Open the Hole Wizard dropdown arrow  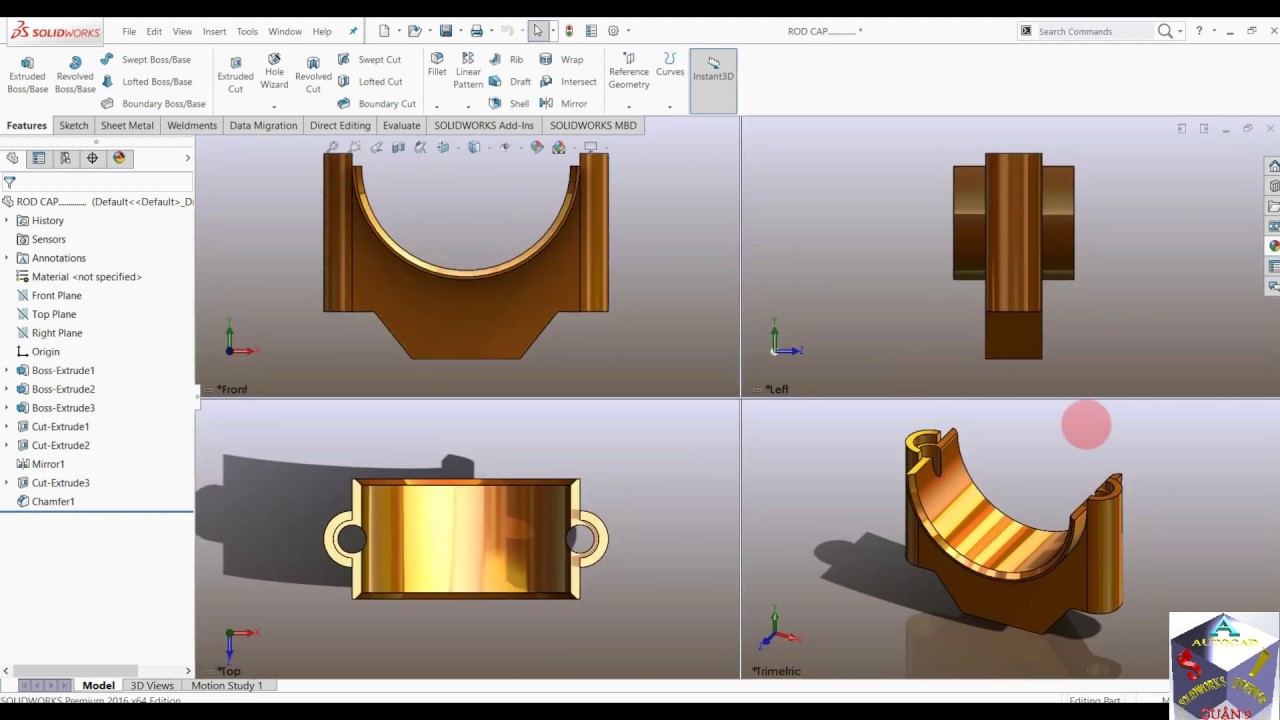coord(274,106)
